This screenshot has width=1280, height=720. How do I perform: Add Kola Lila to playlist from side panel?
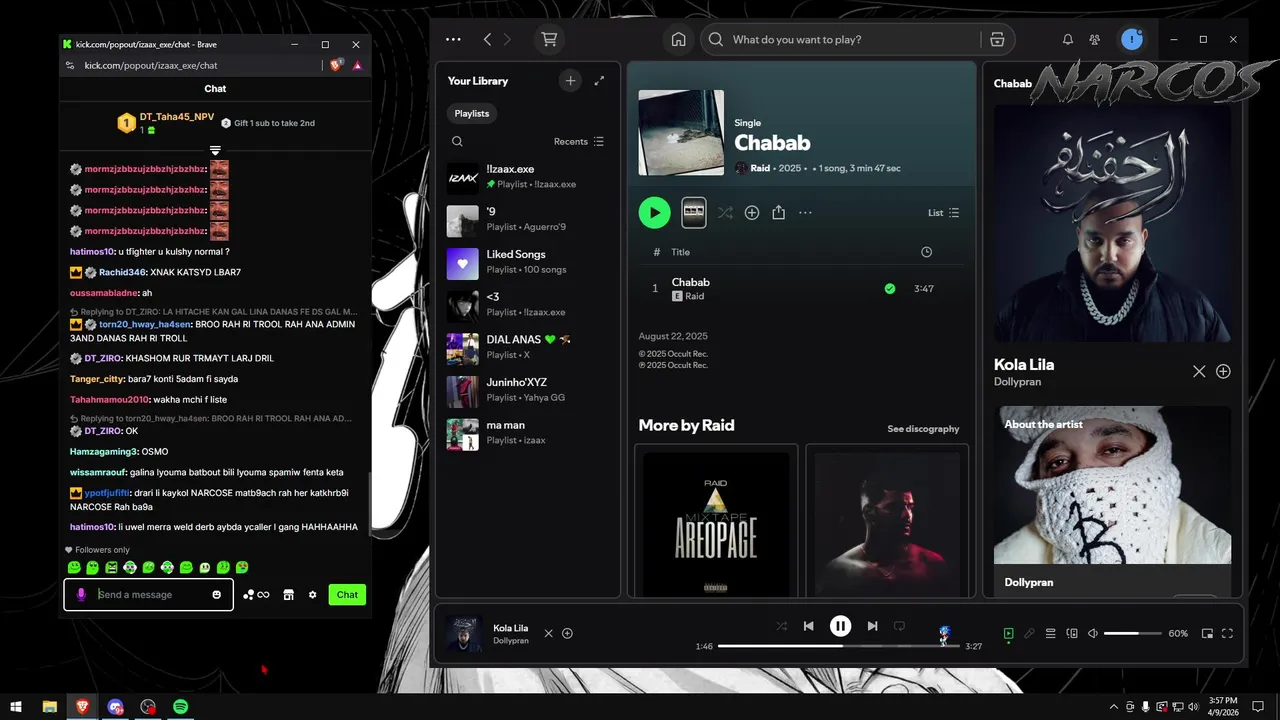[1223, 371]
